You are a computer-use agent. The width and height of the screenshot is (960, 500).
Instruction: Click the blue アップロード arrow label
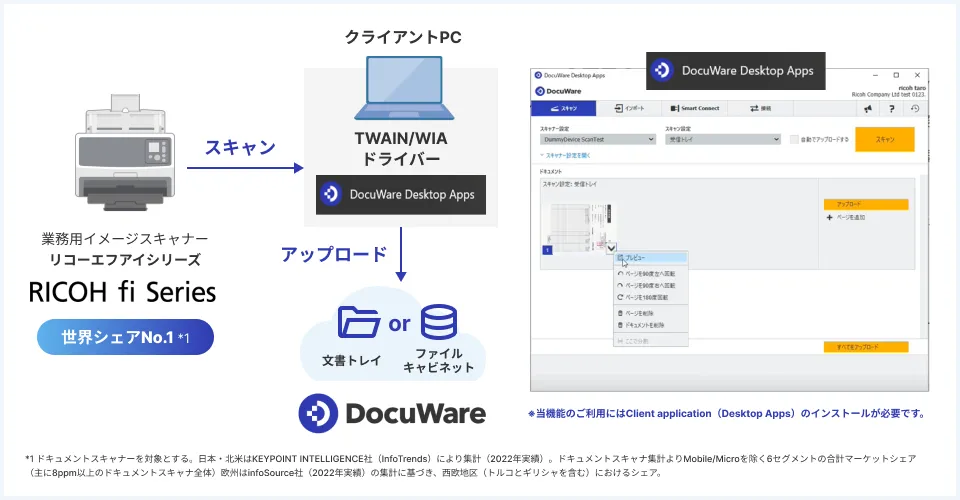coord(334,255)
